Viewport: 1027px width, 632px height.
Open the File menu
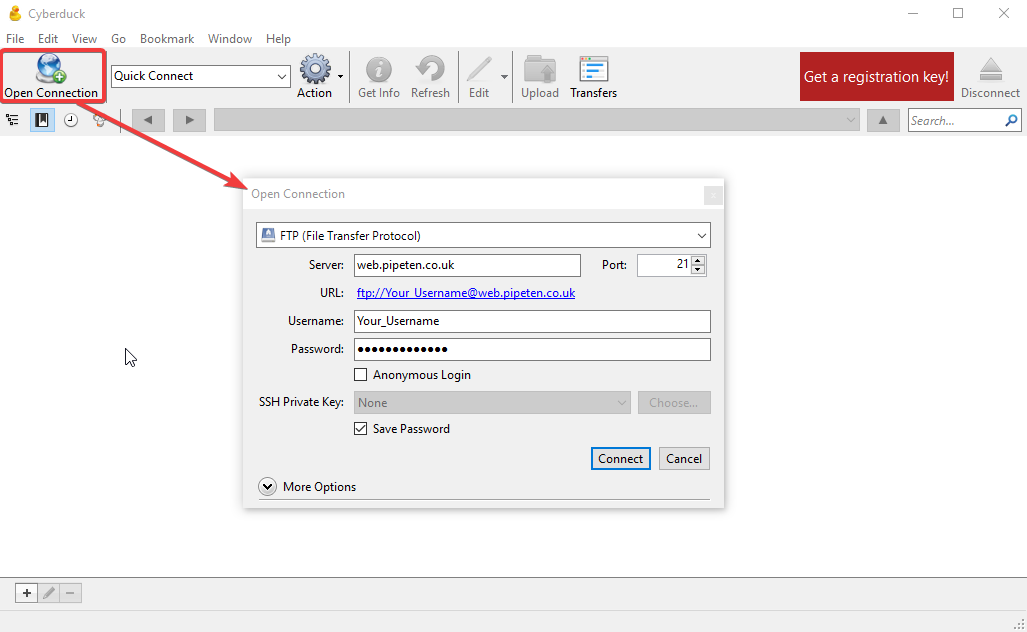point(15,39)
